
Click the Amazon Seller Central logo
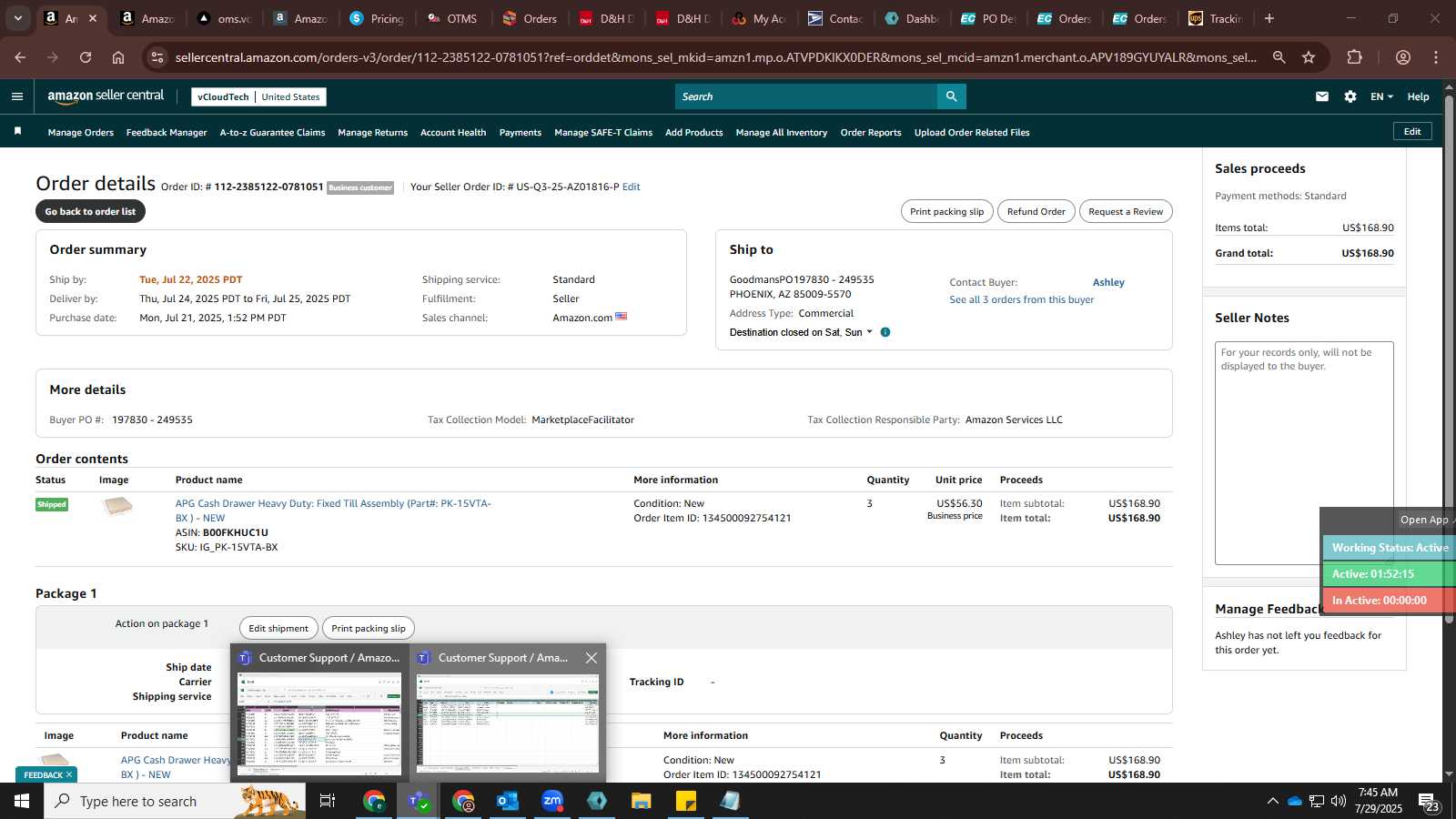pyautogui.click(x=106, y=96)
